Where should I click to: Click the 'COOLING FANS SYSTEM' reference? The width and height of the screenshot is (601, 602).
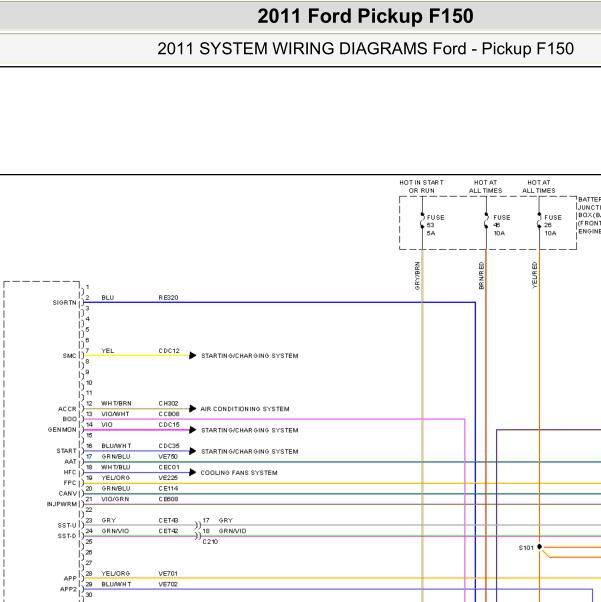click(x=239, y=473)
